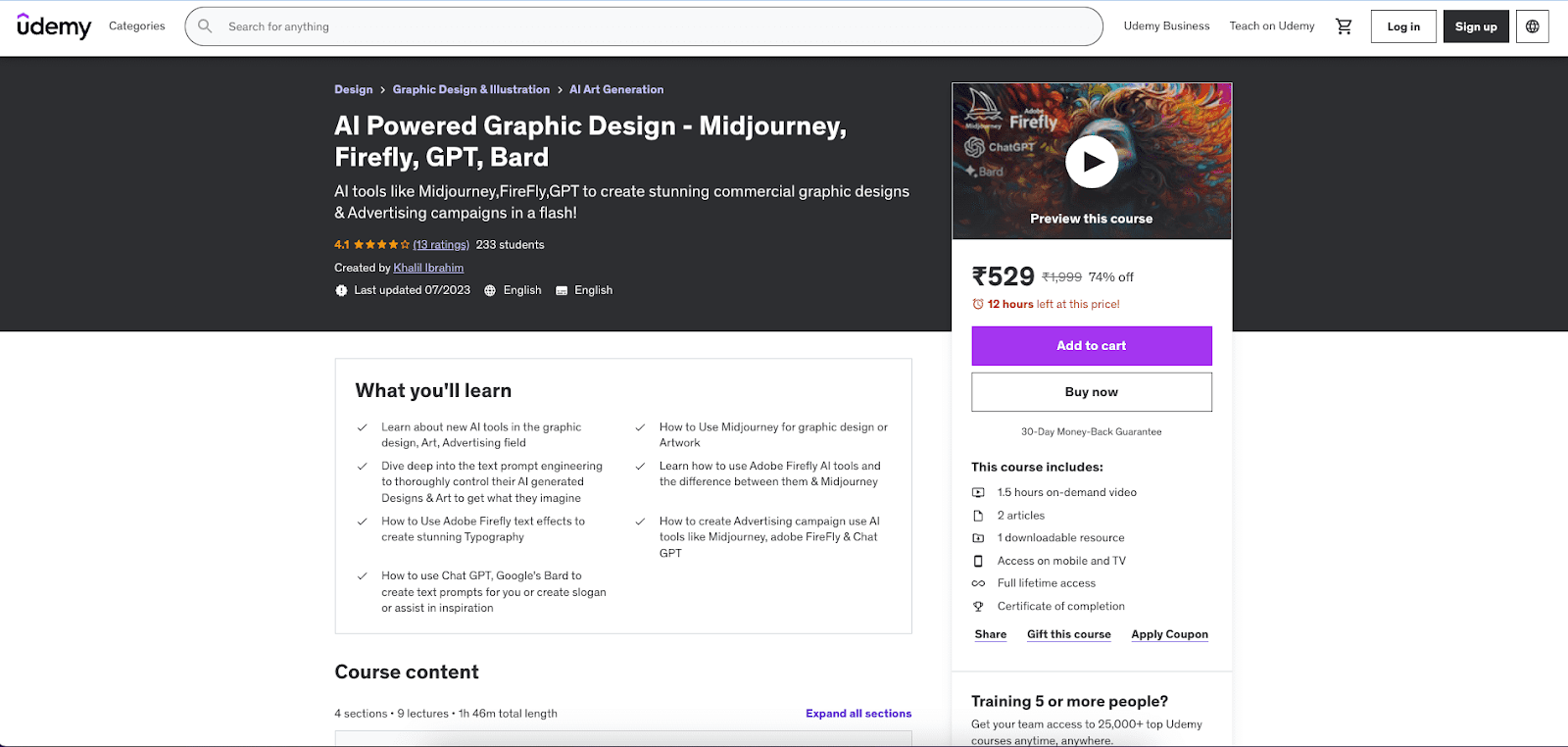Go to Design breadcrumb
The height and width of the screenshot is (747, 1568).
pyautogui.click(x=354, y=89)
